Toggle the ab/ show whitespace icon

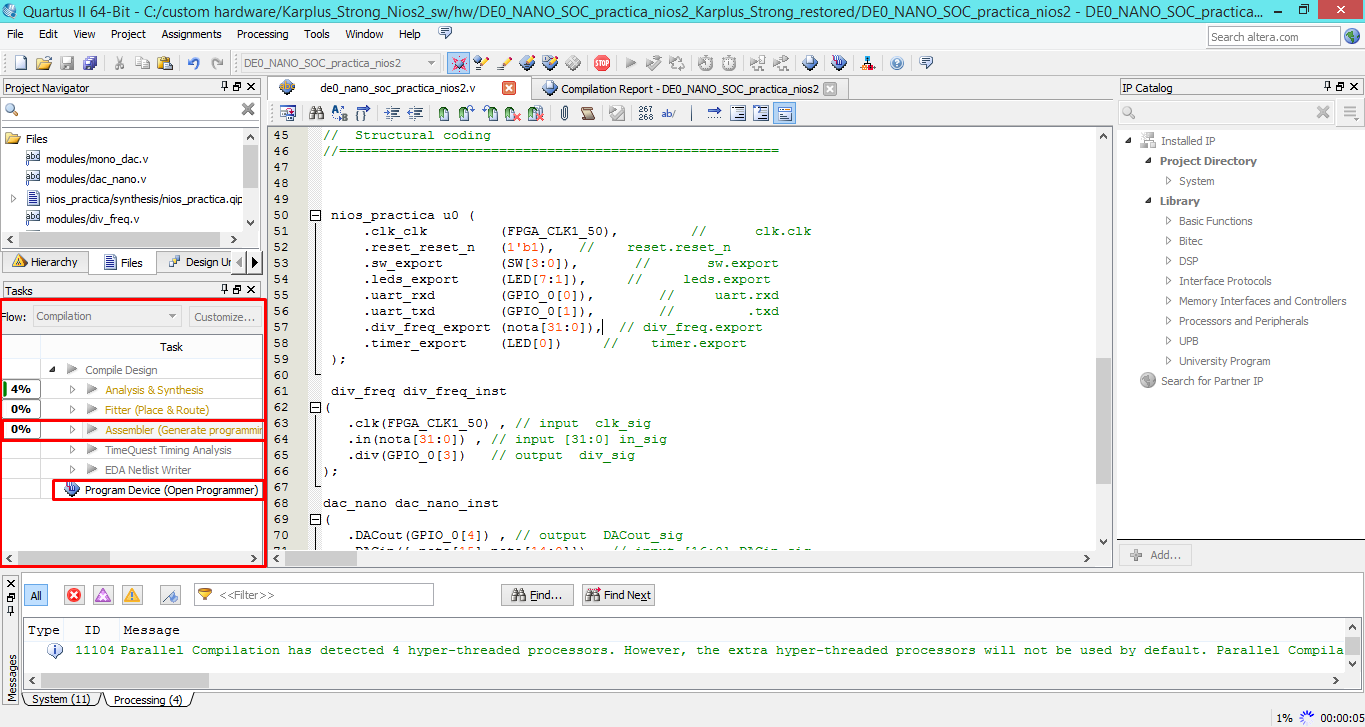669,113
